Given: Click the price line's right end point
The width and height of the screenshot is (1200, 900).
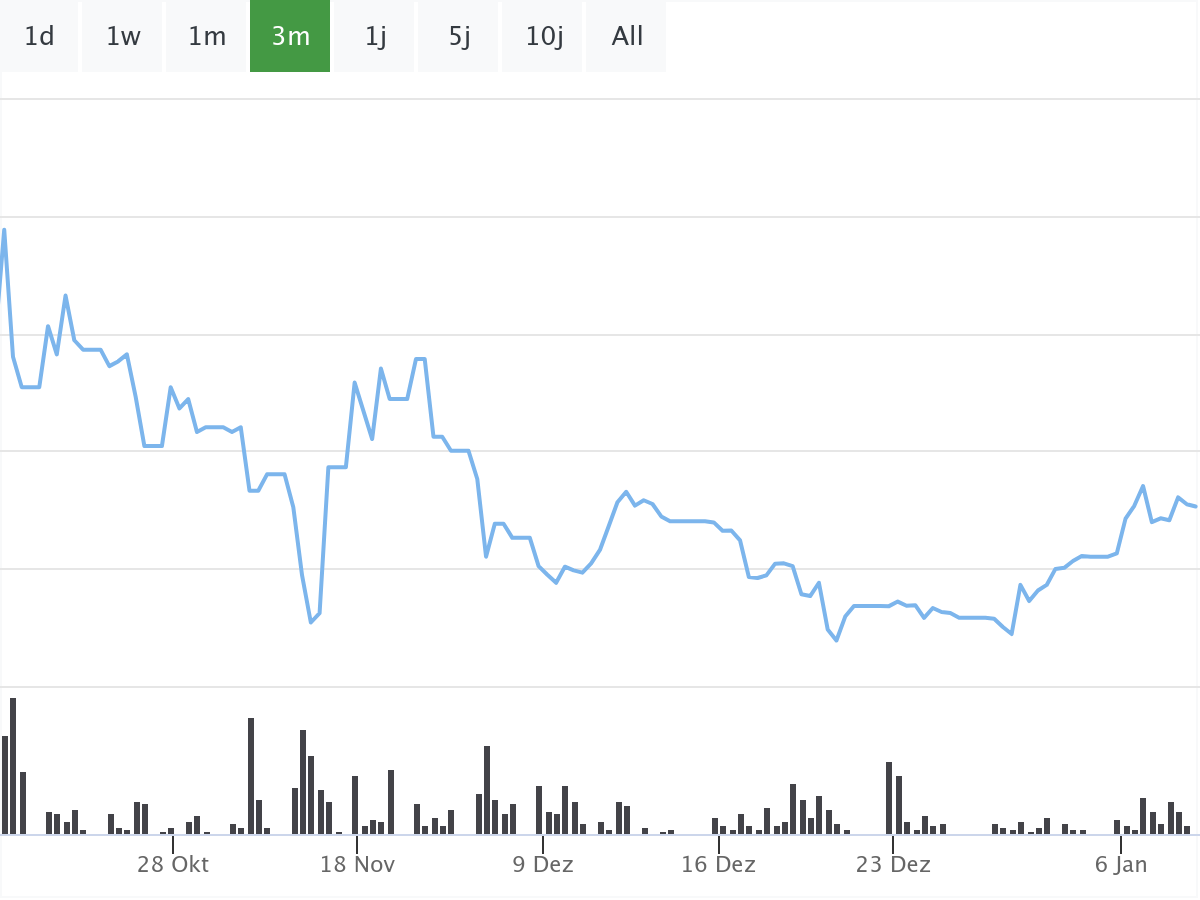Looking at the screenshot, I should tap(1196, 506).
